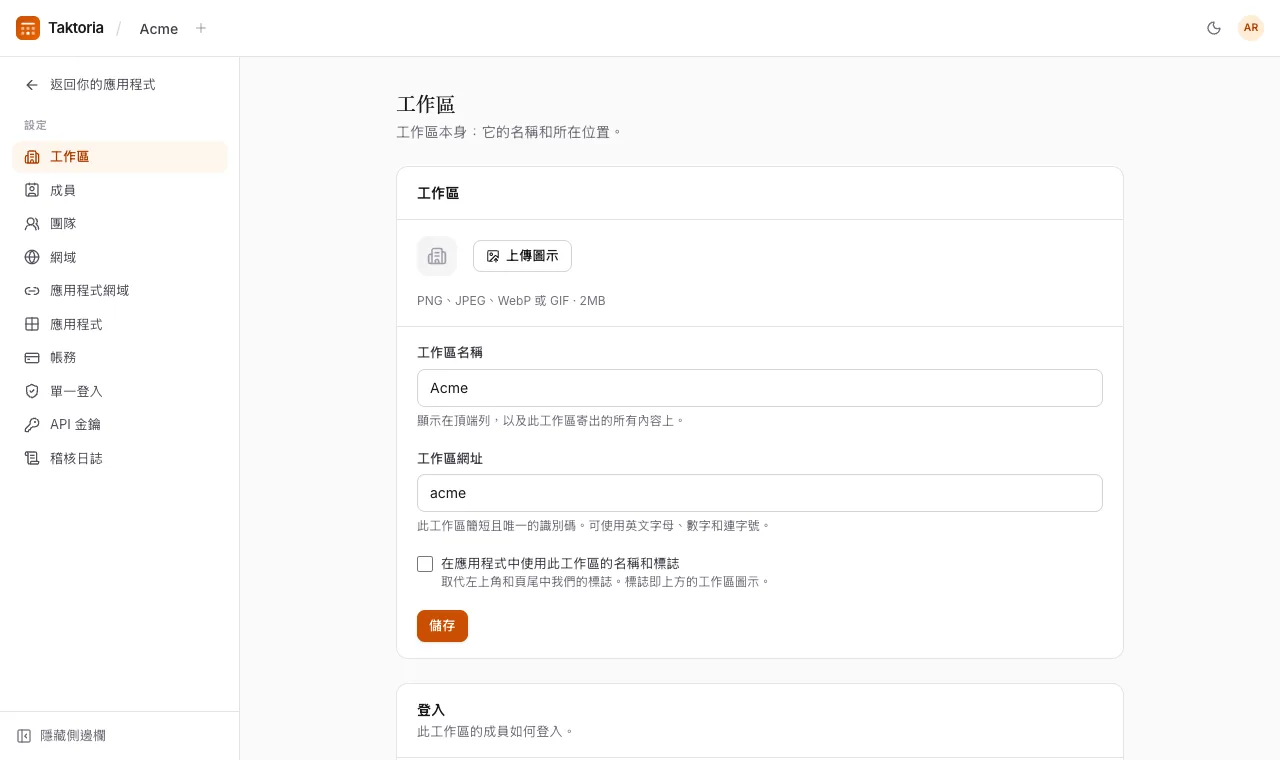View the 稽核日誌 page
The width and height of the screenshot is (1280, 760).
tap(120, 458)
